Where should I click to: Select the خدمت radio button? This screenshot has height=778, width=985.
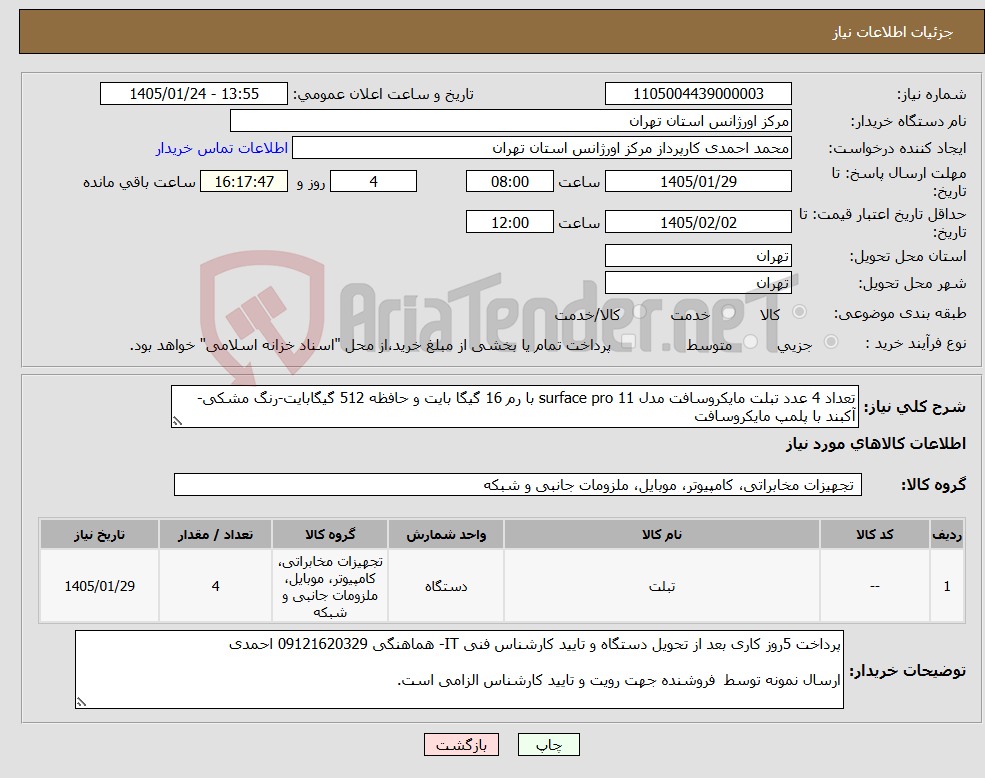coord(728,312)
